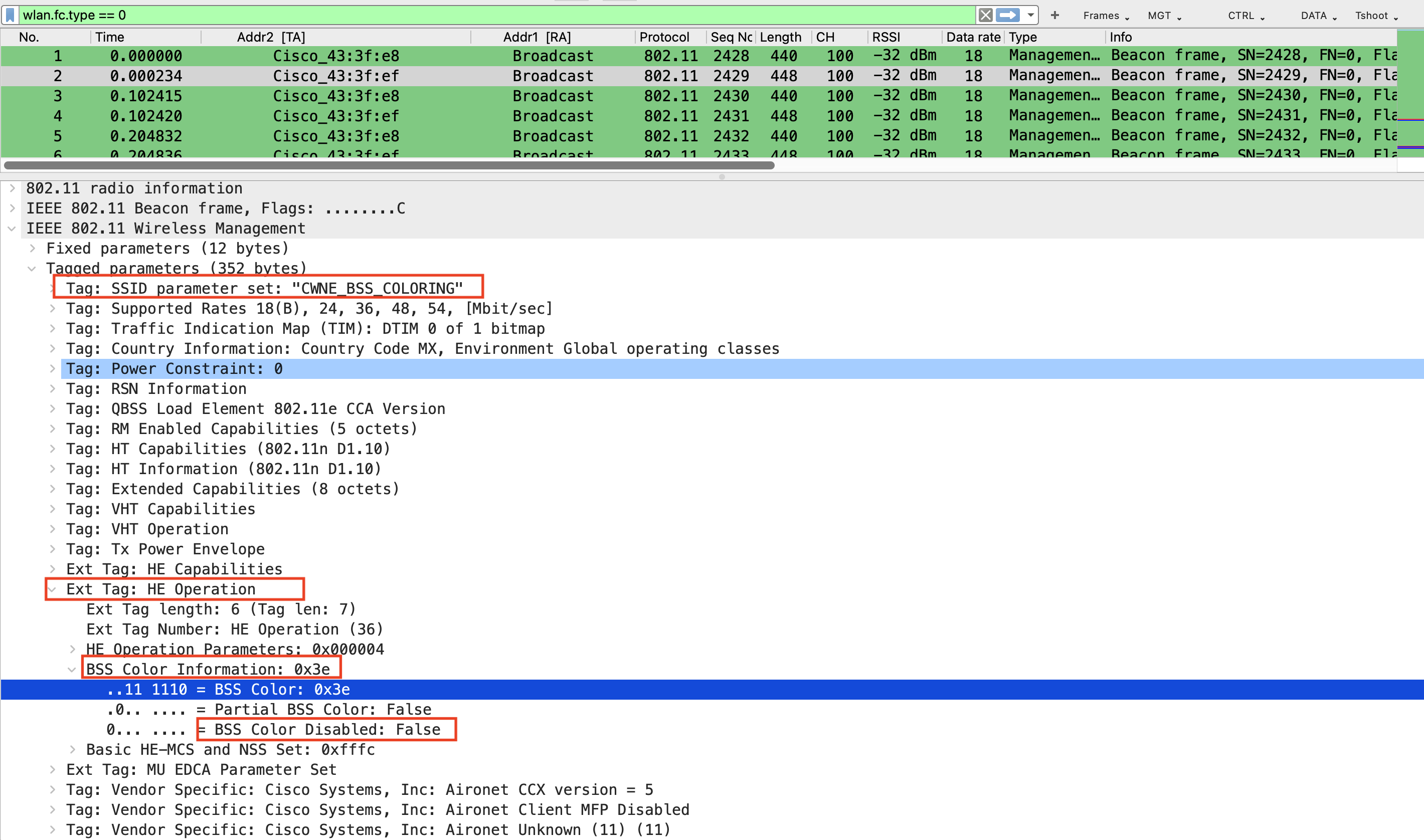Click the Frames toolbar filter button

pos(1103,16)
